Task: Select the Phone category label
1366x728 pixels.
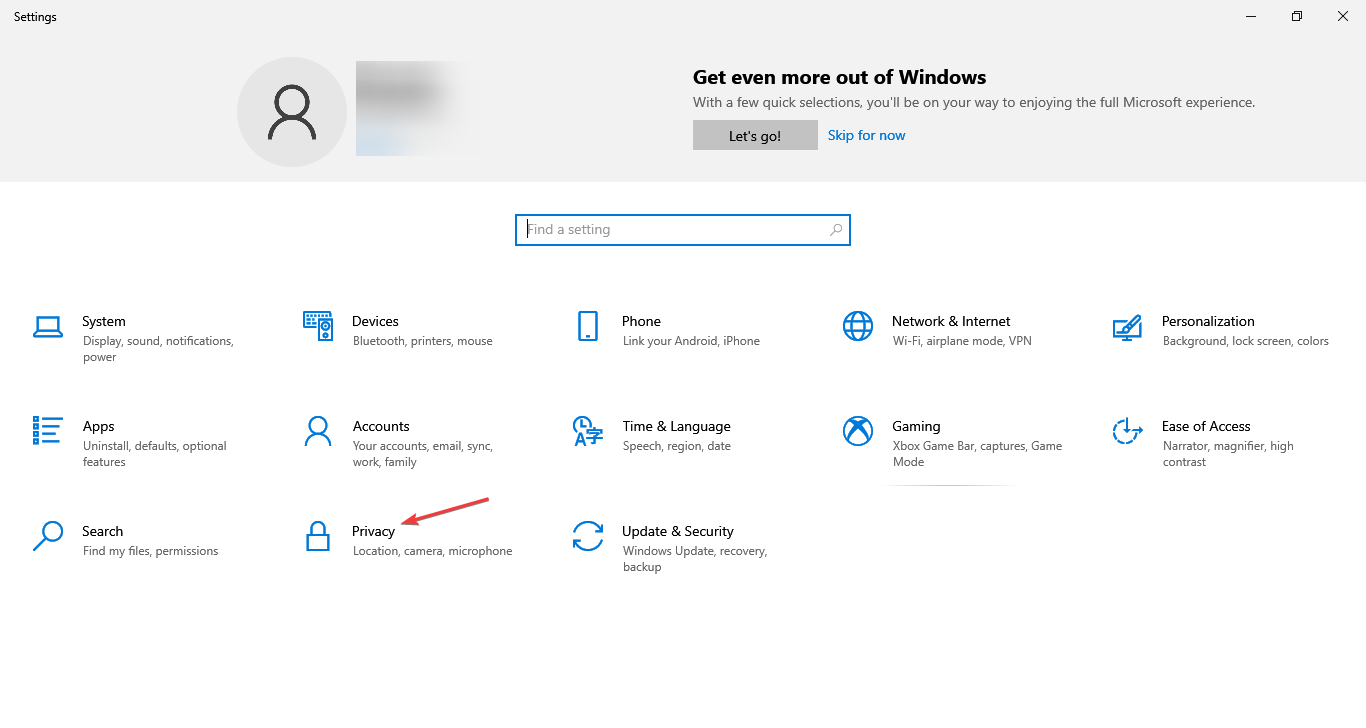Action: coord(641,321)
